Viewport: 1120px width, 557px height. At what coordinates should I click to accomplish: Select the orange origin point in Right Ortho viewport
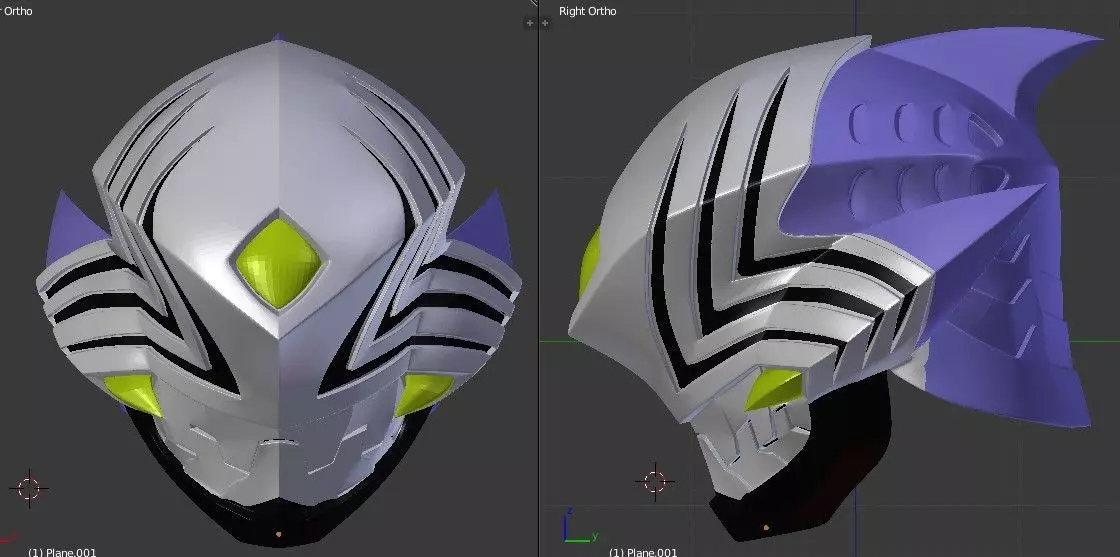(x=766, y=528)
